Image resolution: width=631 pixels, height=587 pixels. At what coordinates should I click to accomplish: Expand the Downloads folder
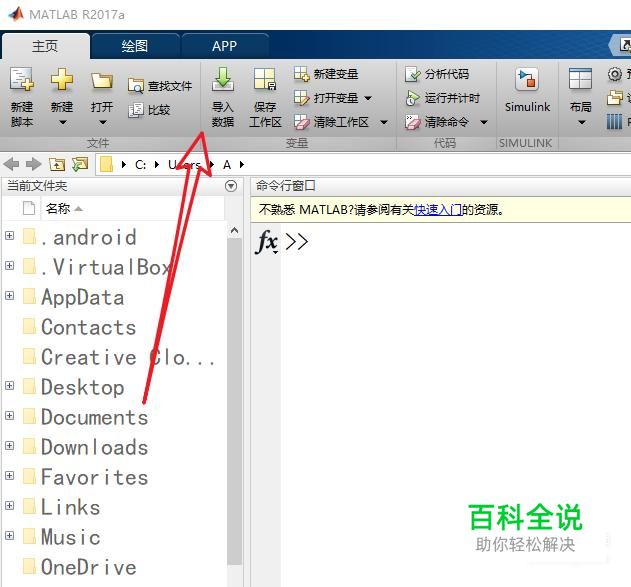9,445
